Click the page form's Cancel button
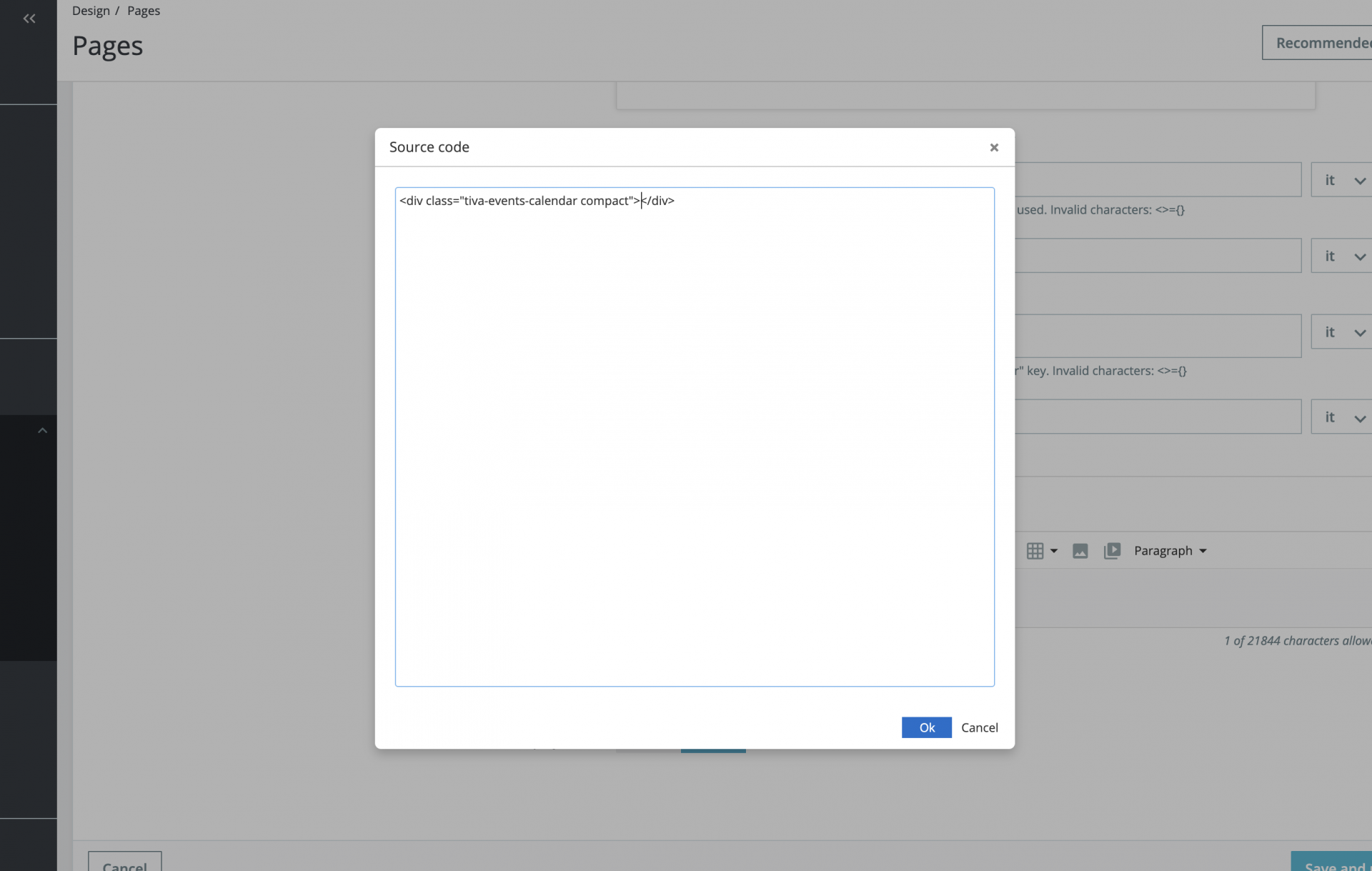 click(x=124, y=864)
